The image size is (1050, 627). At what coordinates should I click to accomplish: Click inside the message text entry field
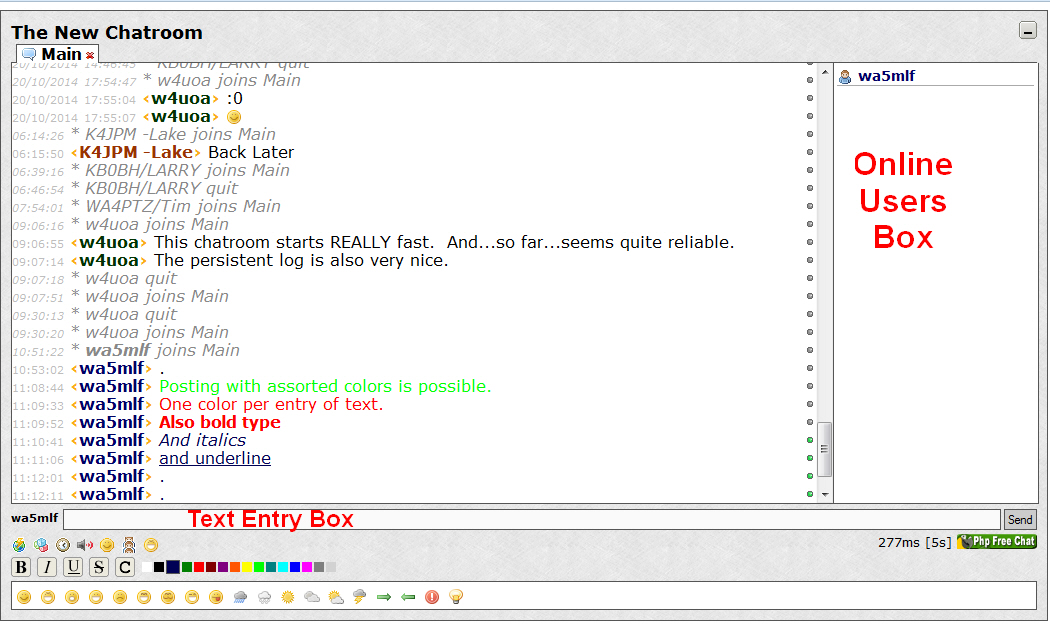pyautogui.click(x=532, y=519)
